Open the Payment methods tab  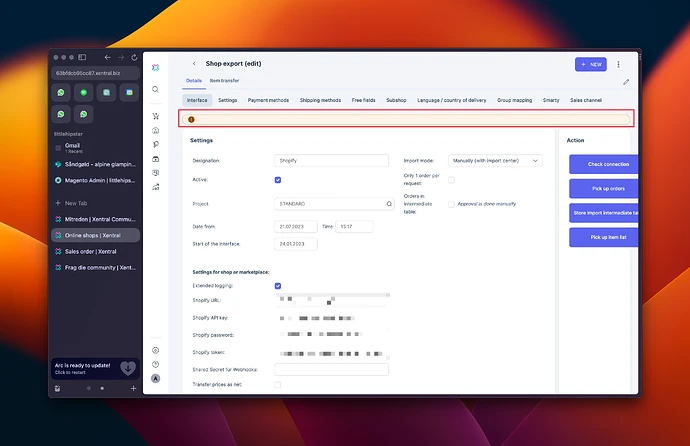268,100
